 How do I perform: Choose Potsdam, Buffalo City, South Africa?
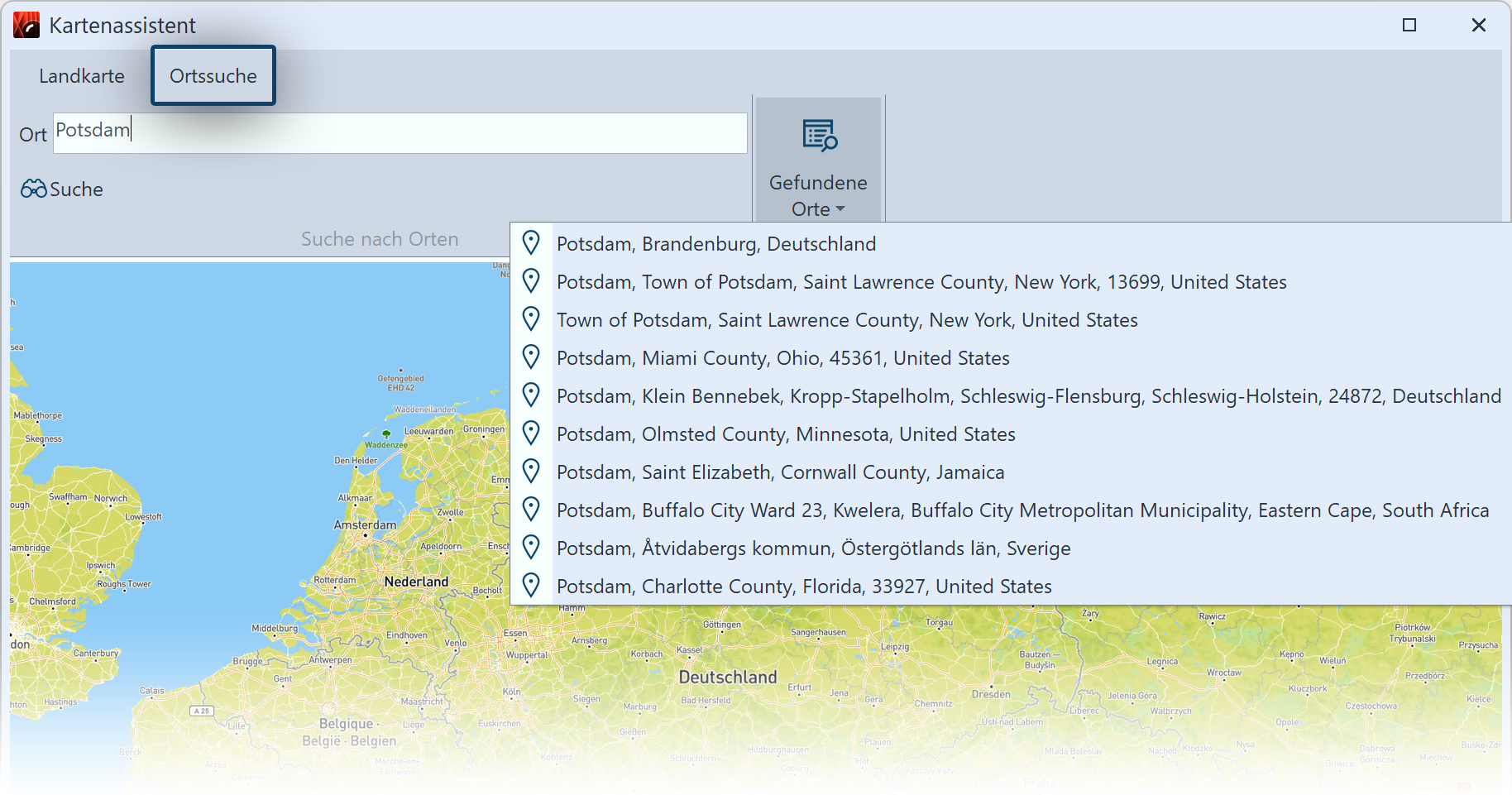[x=1023, y=510]
